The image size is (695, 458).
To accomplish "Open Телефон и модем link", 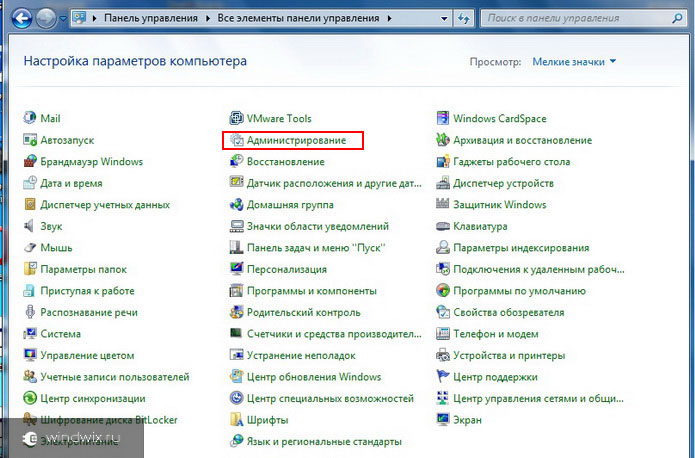I will [496, 334].
